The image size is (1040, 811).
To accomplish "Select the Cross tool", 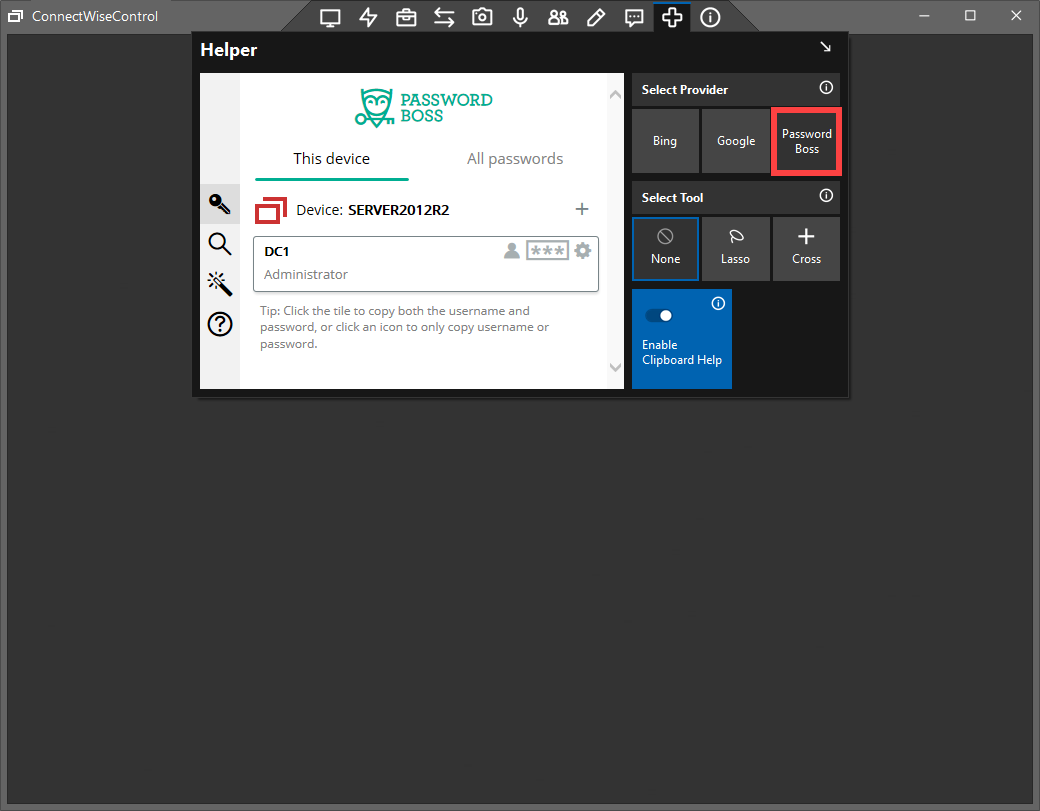I will 807,249.
